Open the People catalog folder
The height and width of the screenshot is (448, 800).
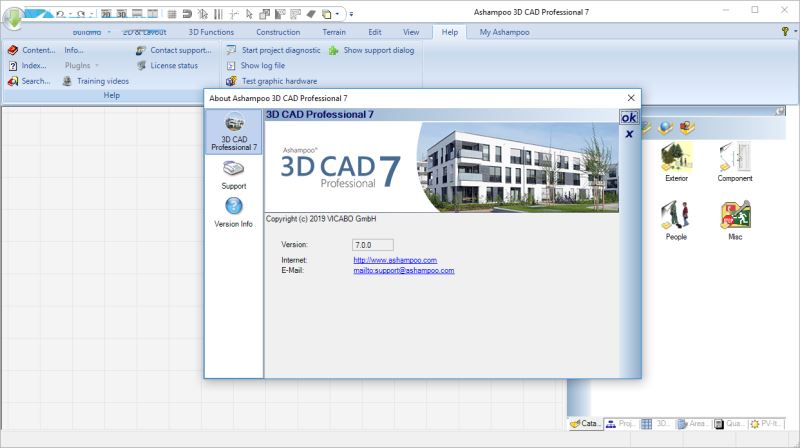point(676,220)
